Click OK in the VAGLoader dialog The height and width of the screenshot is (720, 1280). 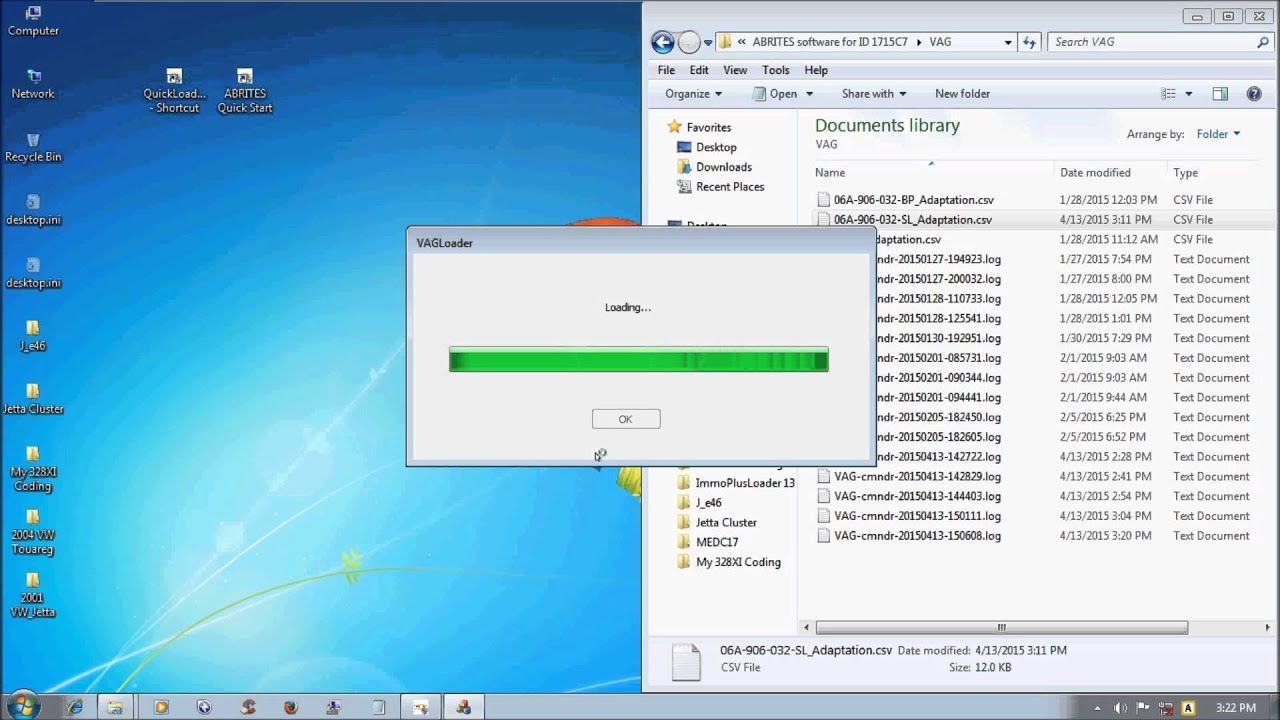click(626, 419)
